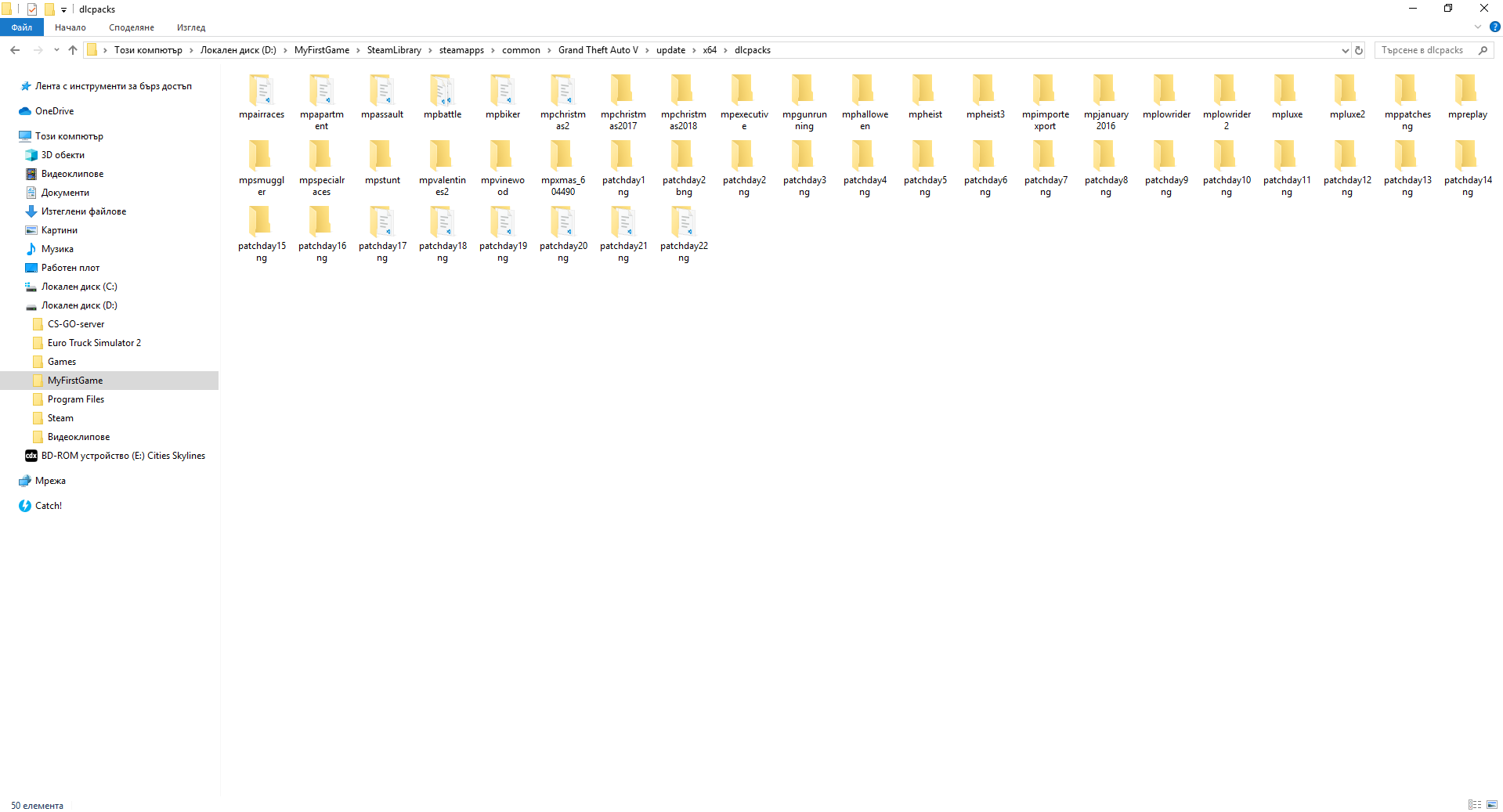This screenshot has height=812, width=1503.
Task: Open the mpstunt folder
Action: [x=381, y=163]
